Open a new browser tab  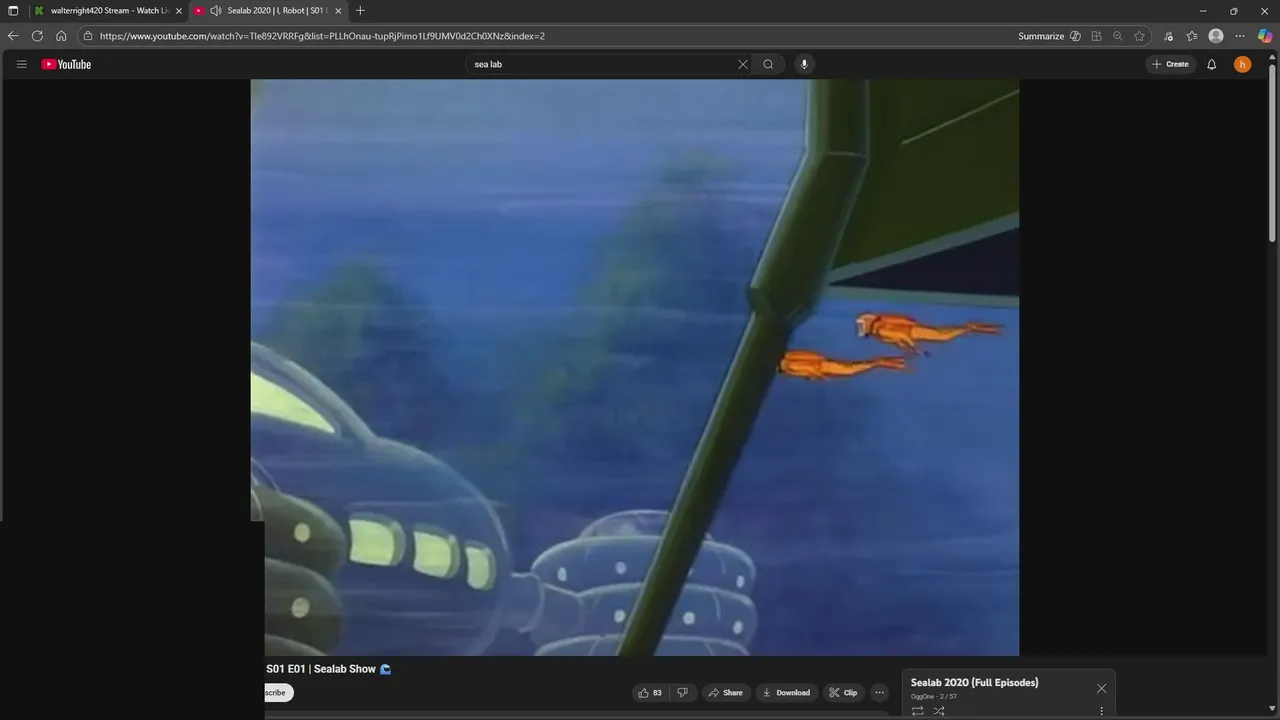pos(360,11)
